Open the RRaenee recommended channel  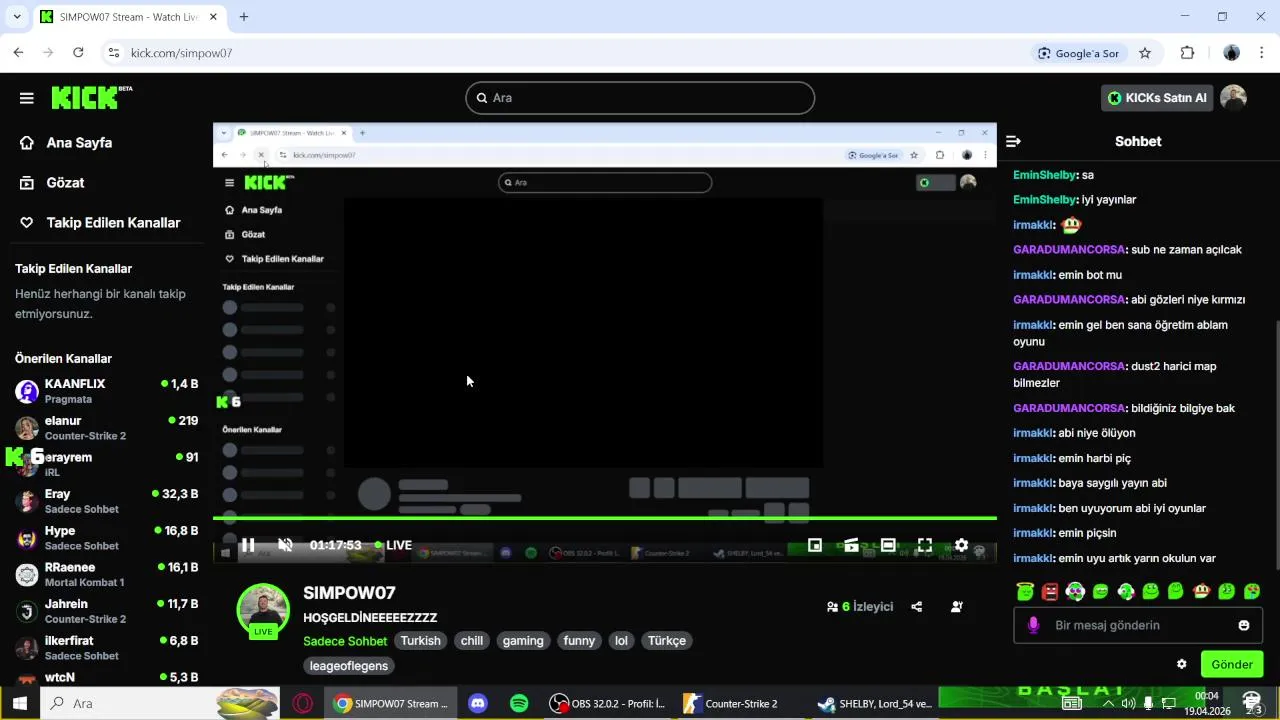[106, 575]
